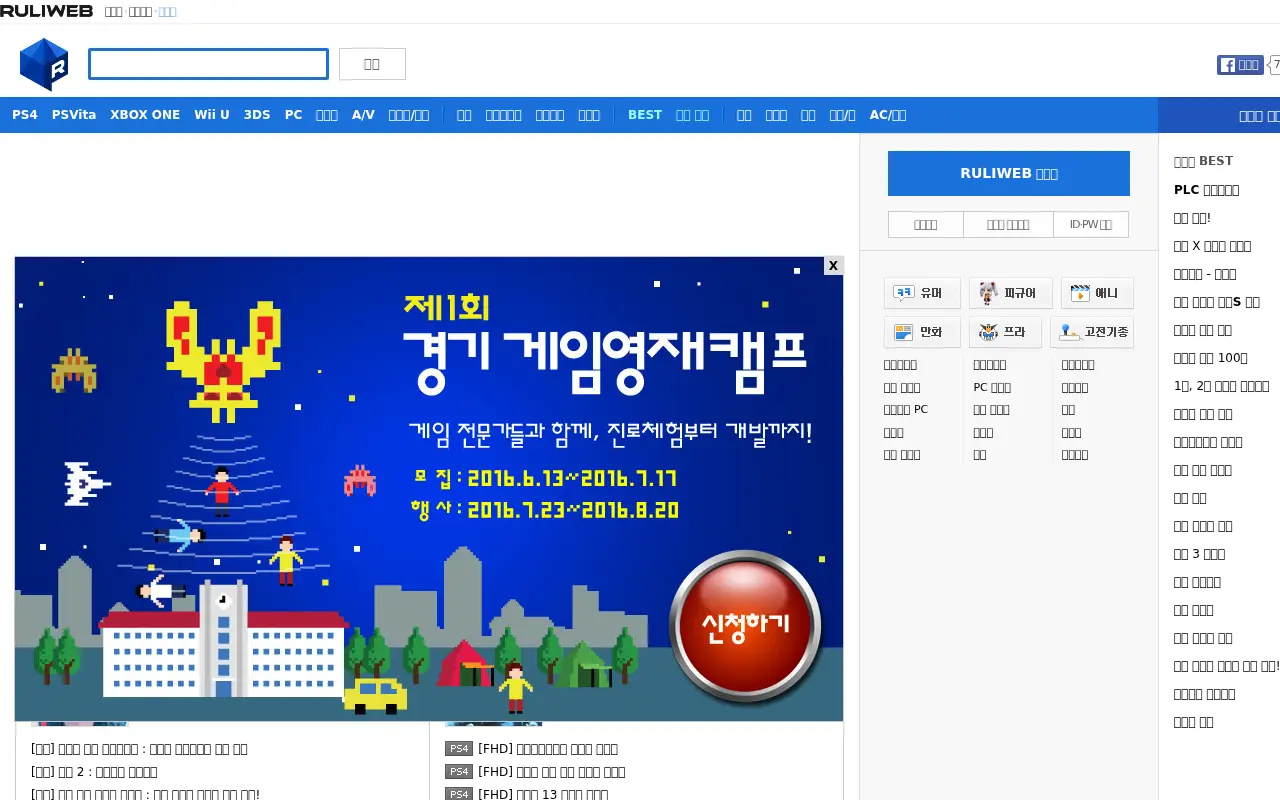Click the Facebook like icon

coord(1240,65)
